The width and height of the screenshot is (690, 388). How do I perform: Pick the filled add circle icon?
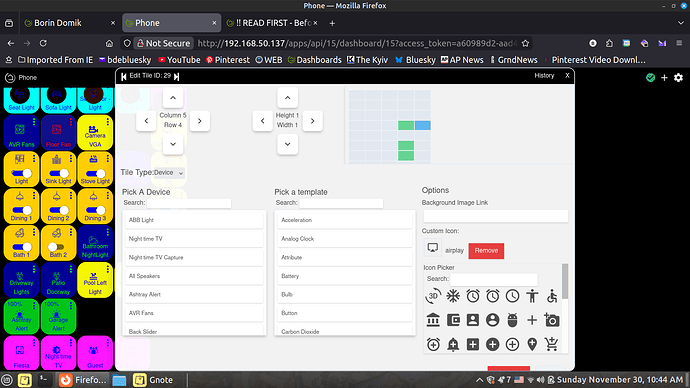(492, 344)
